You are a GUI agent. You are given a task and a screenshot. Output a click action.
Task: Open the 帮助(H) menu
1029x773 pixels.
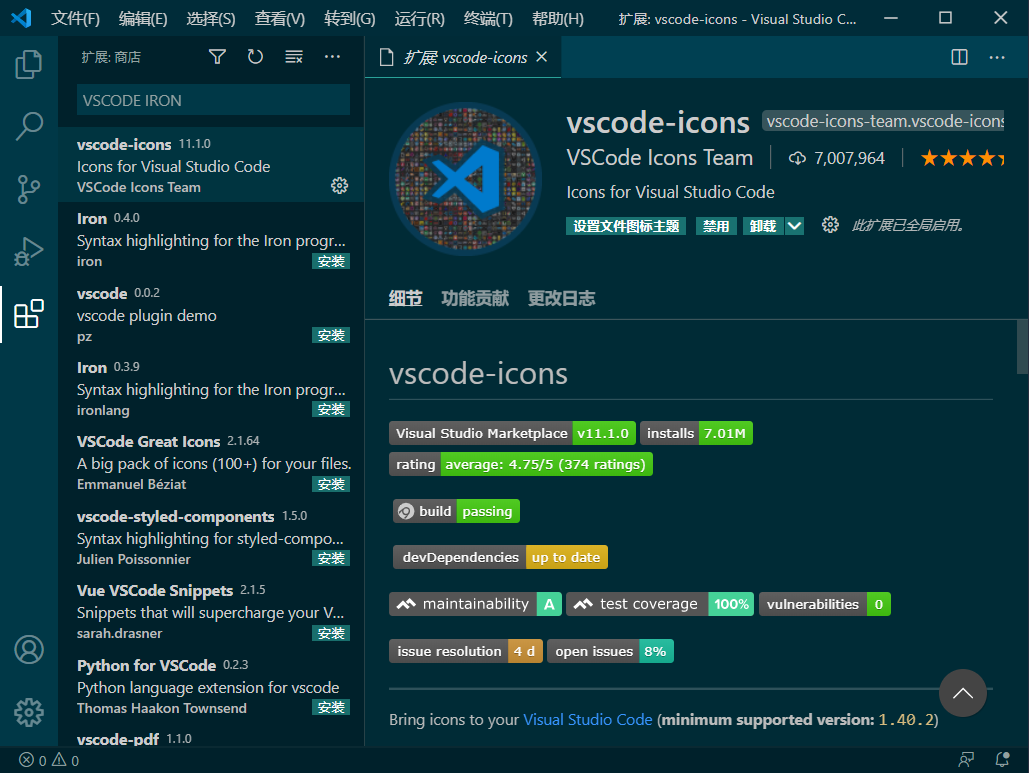click(x=558, y=18)
